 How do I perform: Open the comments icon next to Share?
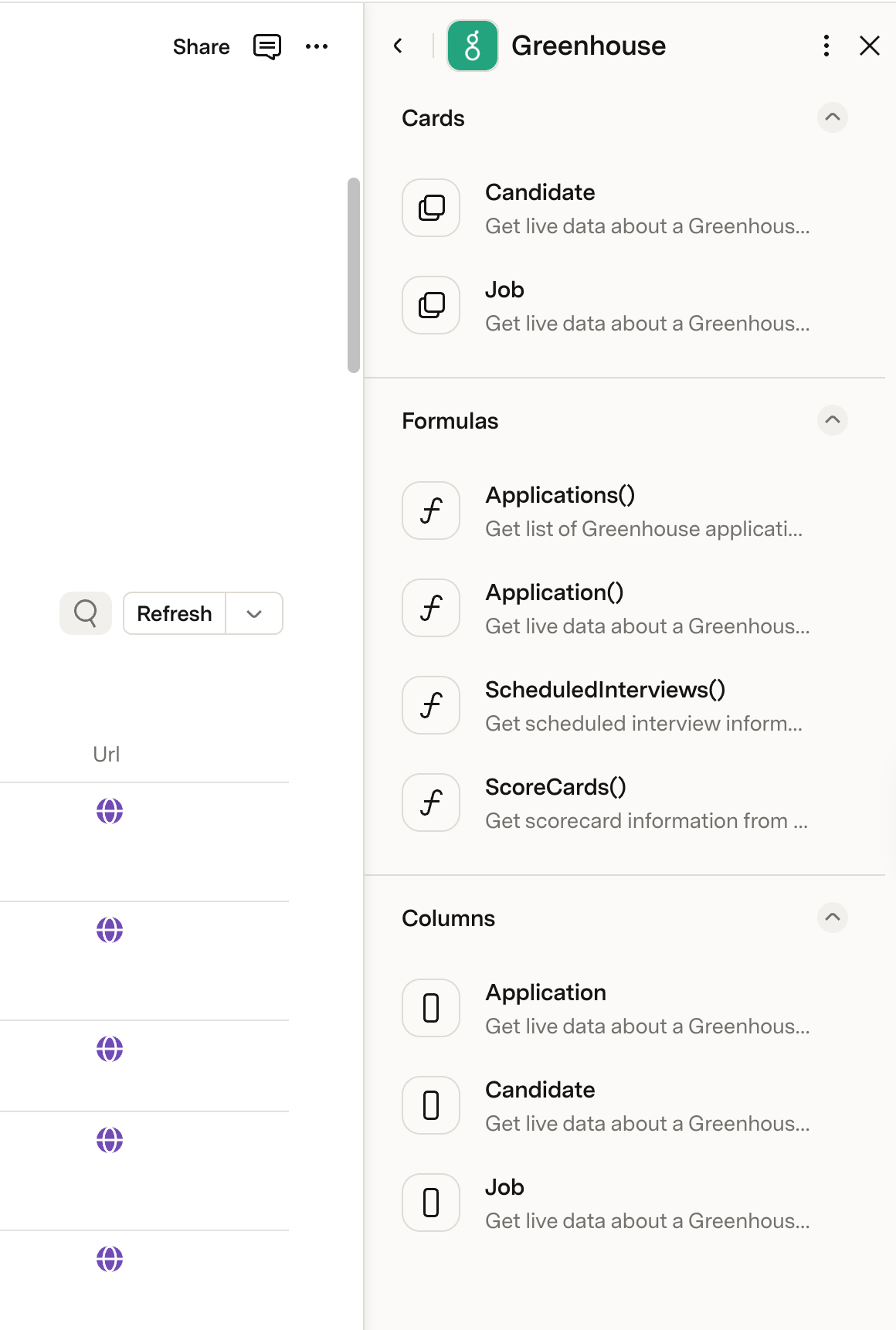267,46
